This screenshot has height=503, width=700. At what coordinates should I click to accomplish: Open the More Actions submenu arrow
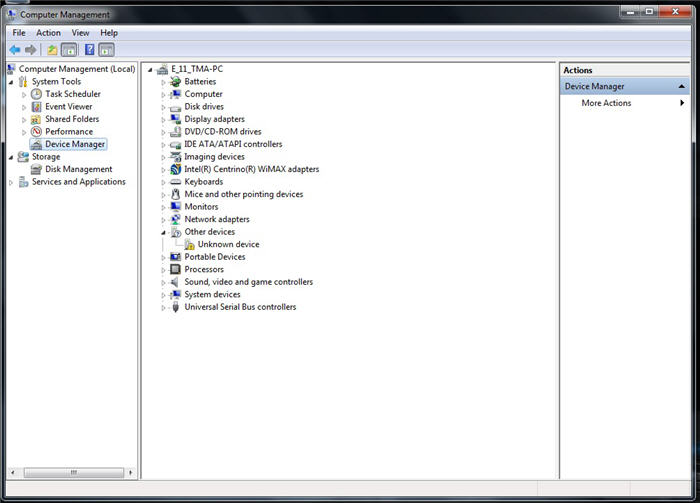[682, 103]
